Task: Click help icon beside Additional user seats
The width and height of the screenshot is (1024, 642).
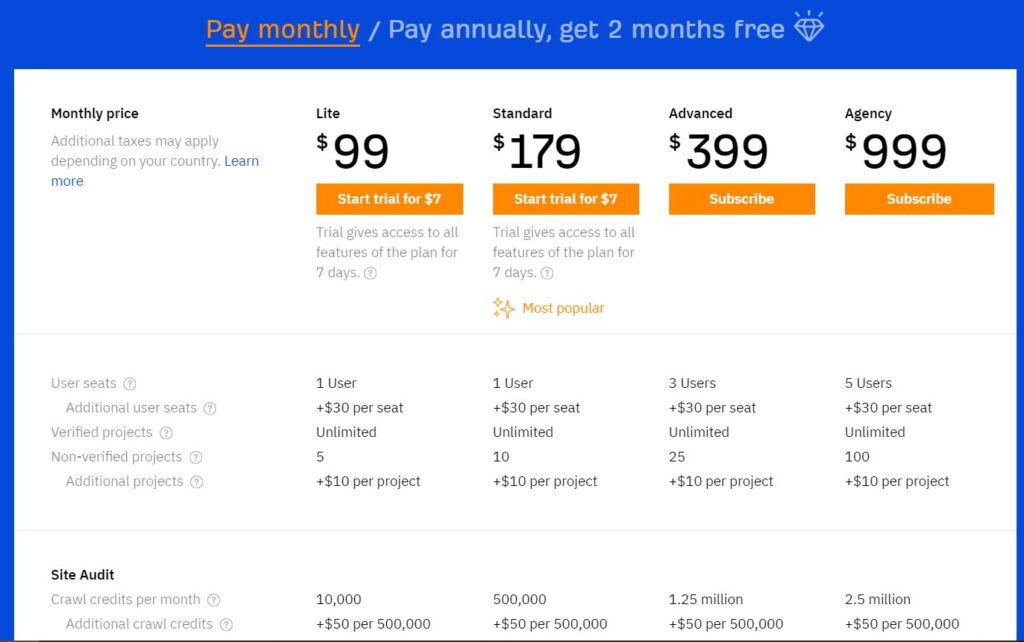Action: click(x=210, y=408)
